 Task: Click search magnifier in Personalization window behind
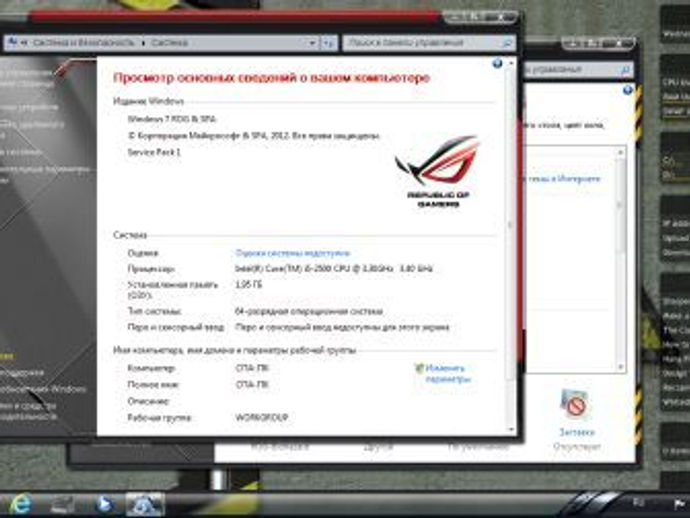[625, 70]
